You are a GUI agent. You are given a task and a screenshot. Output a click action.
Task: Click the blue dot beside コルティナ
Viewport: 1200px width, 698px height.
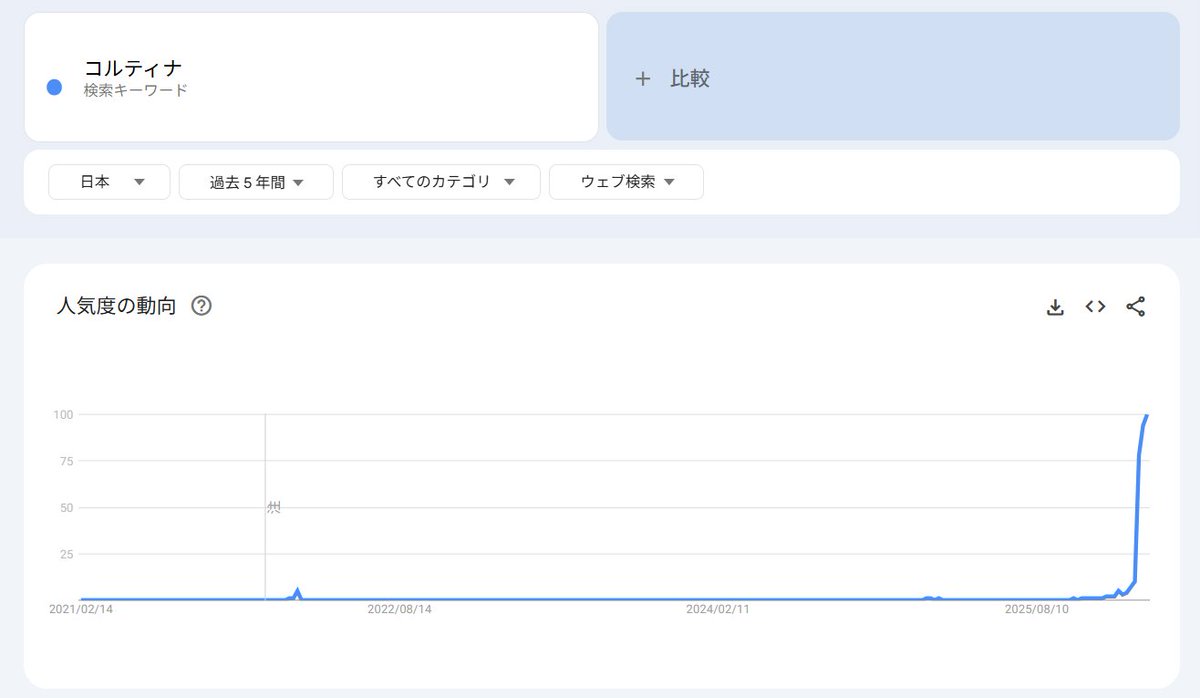coord(55,87)
